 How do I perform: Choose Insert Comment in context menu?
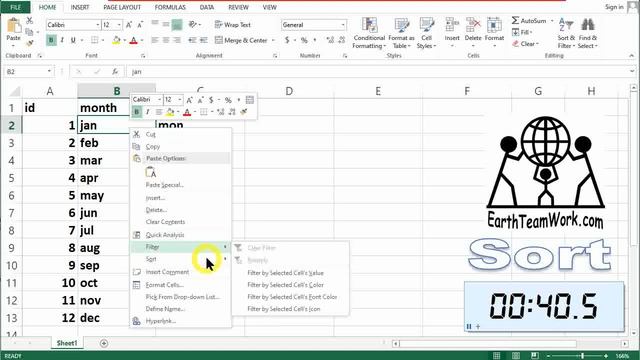point(180,272)
